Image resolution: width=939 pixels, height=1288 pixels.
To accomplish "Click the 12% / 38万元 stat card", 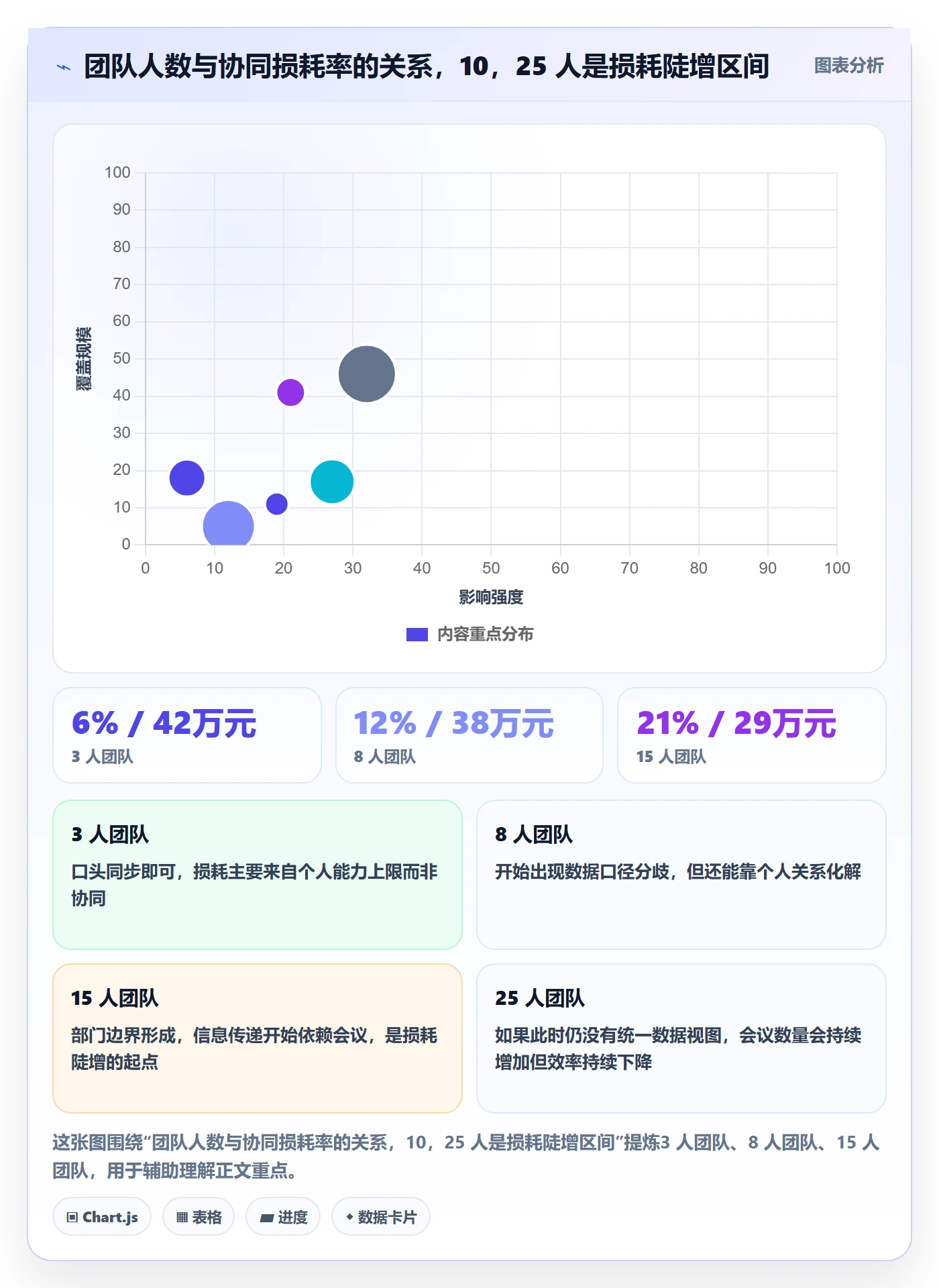I will pyautogui.click(x=469, y=735).
